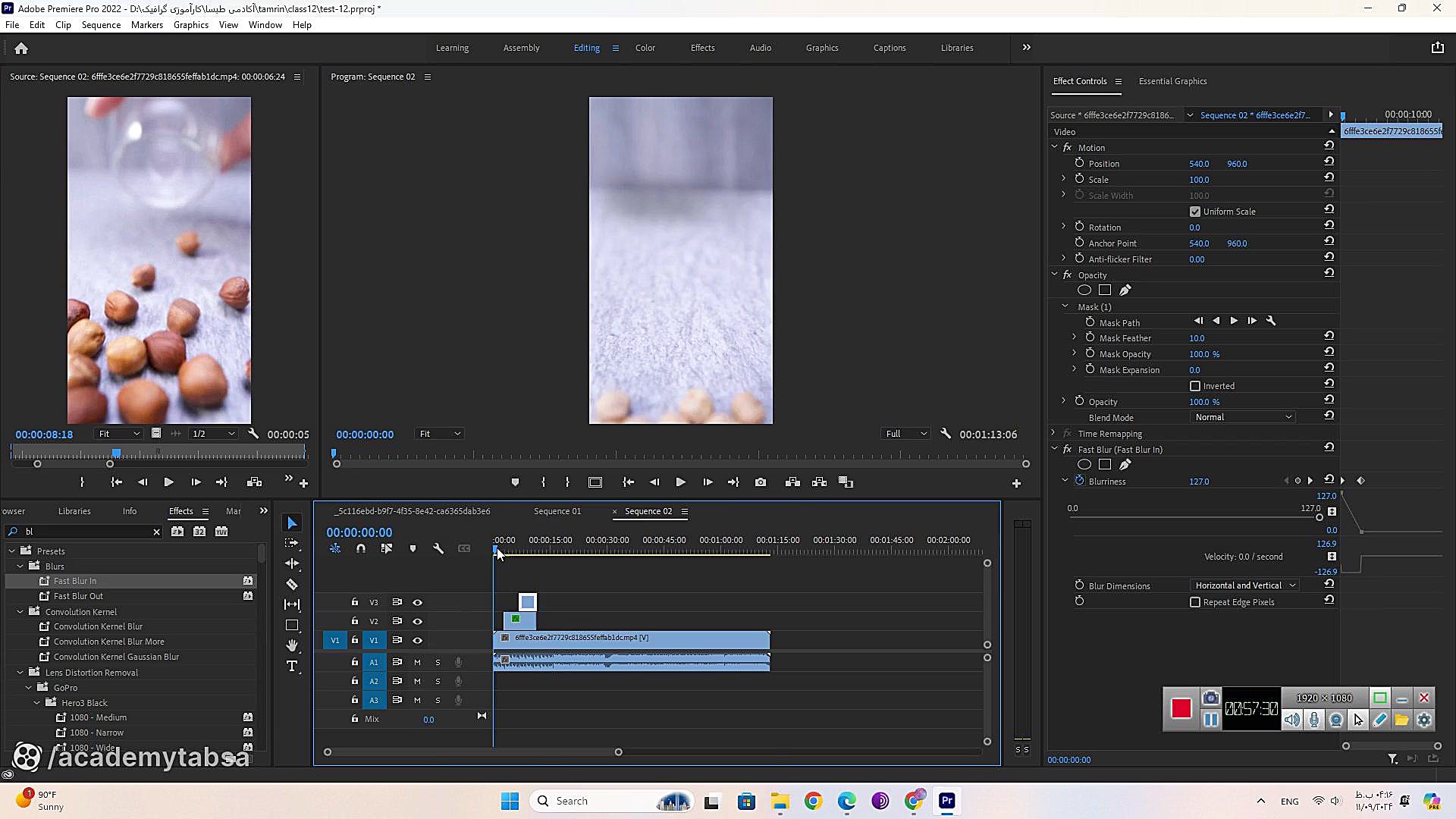
Task: Collapse Convolution Kernel folder
Action: 20,611
